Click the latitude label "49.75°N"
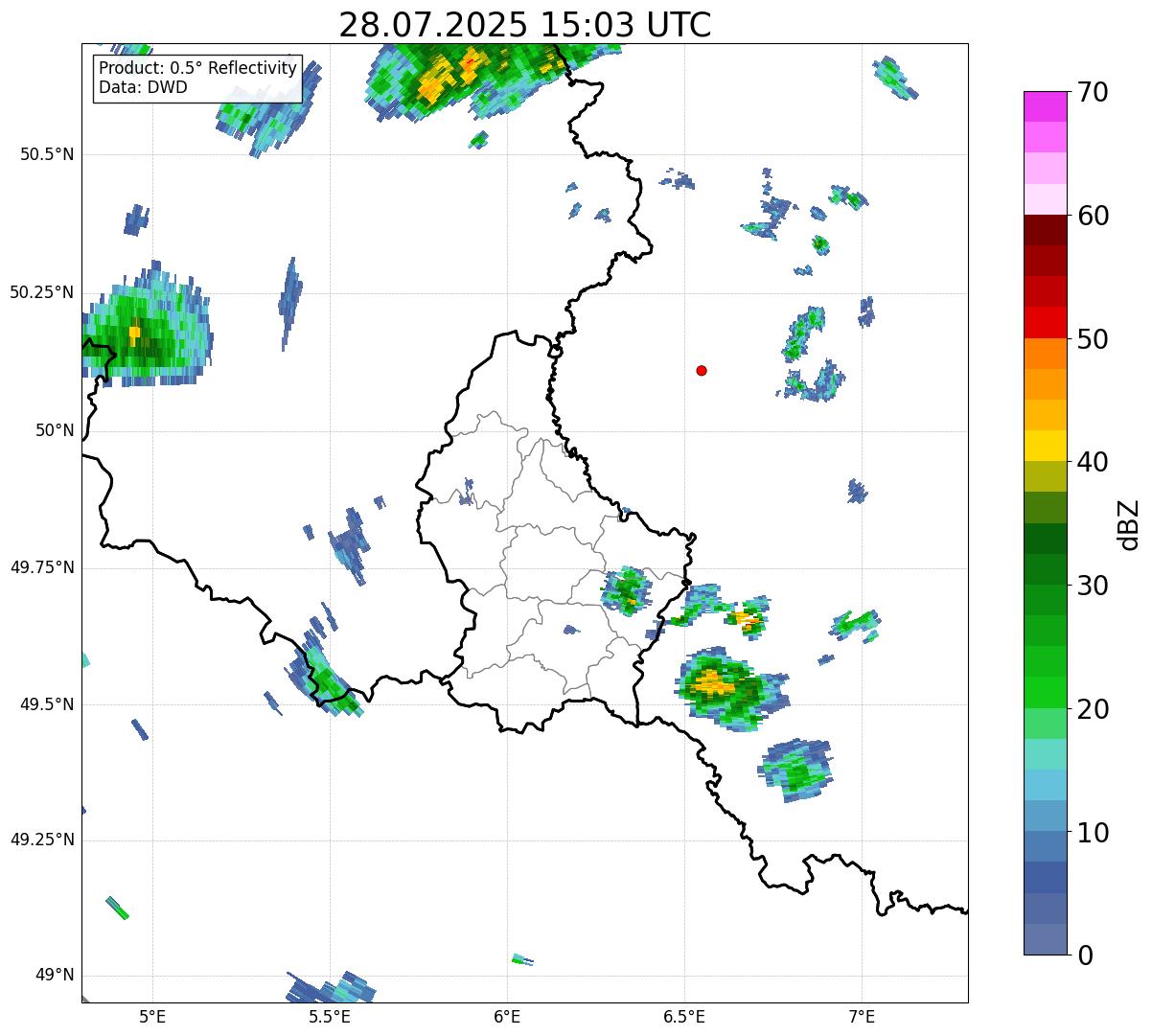 tap(42, 567)
